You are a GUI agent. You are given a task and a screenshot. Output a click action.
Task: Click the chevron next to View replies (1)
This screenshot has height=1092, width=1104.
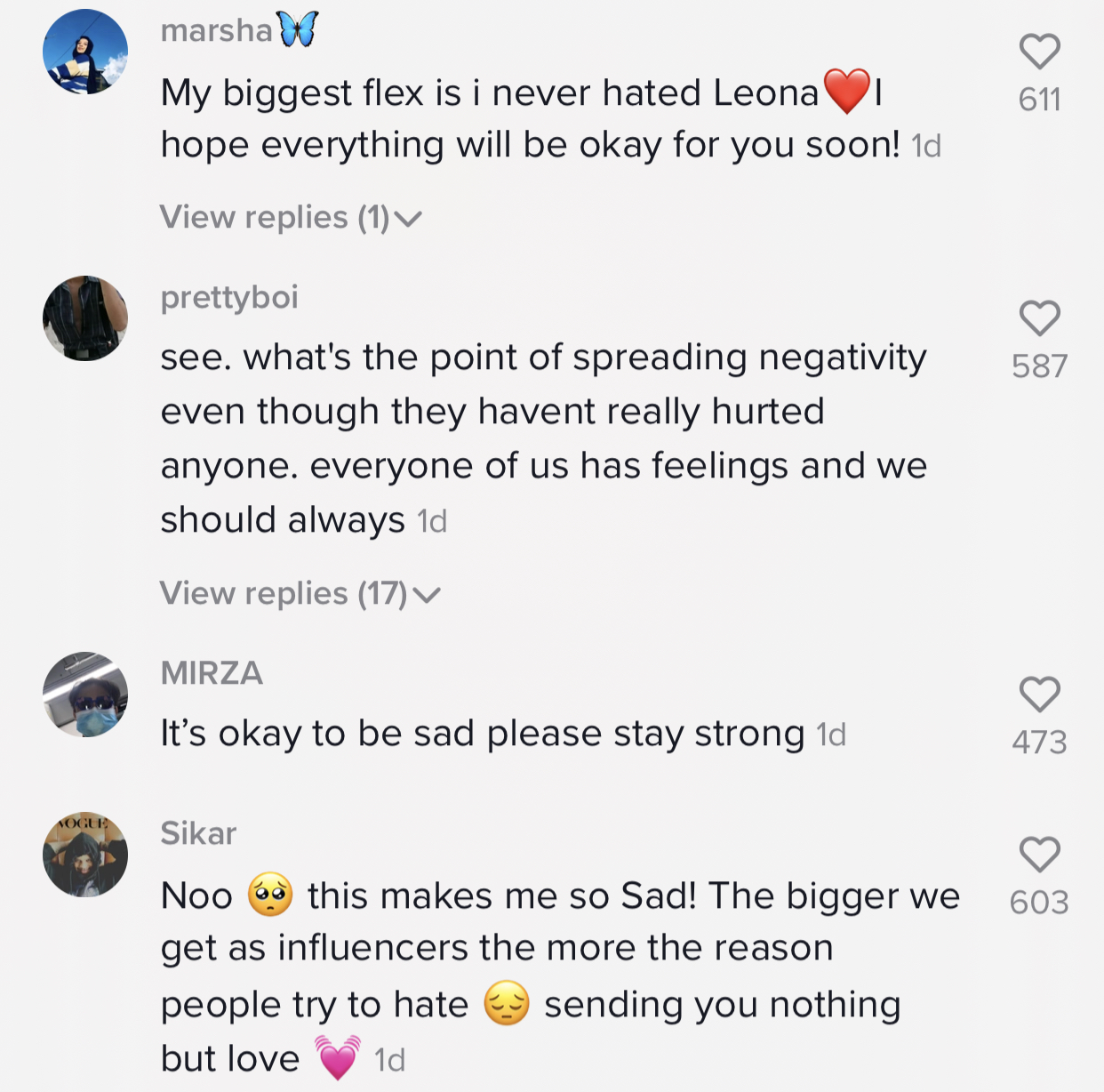coord(408,219)
